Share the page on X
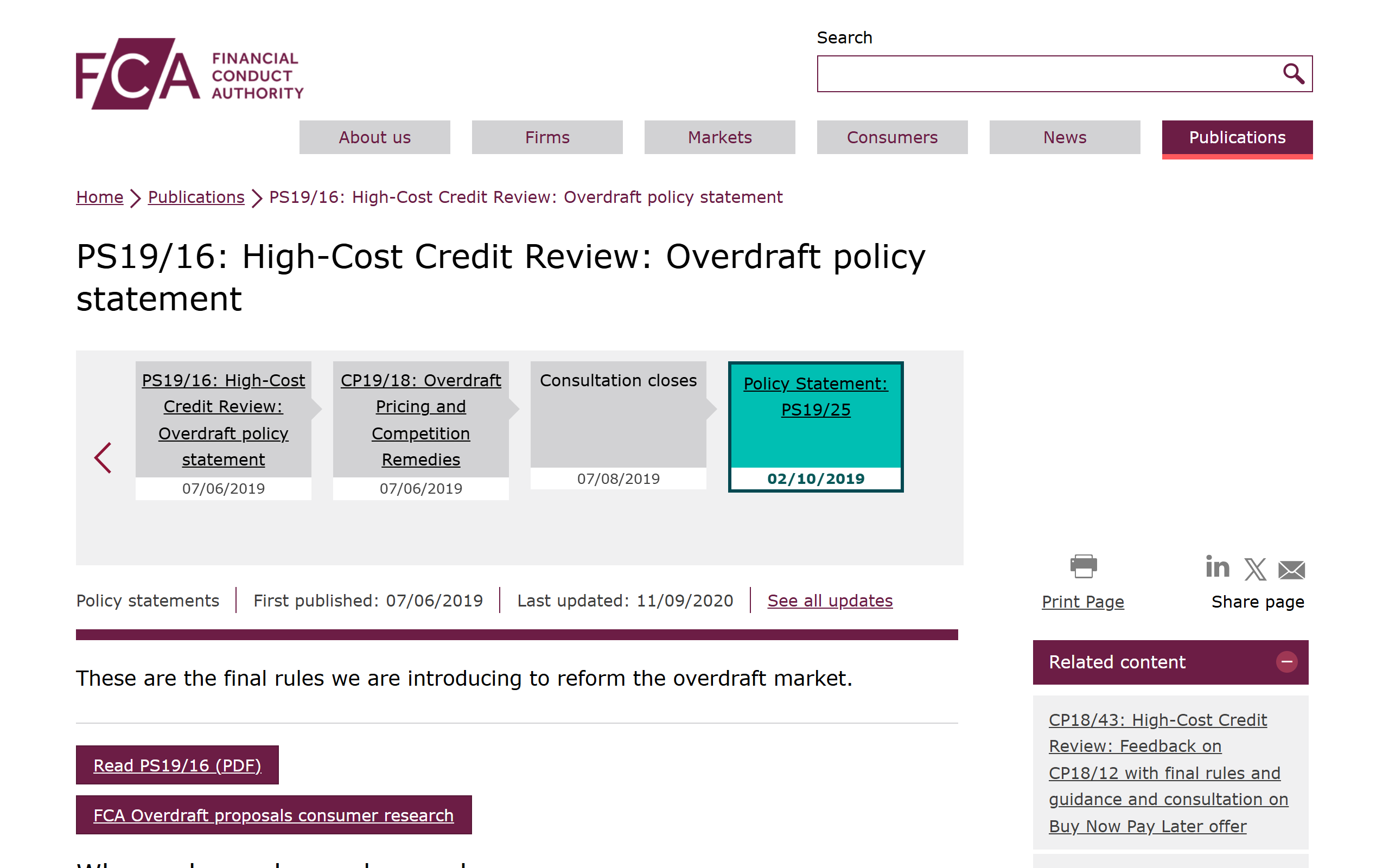The image size is (1389, 868). [1254, 570]
